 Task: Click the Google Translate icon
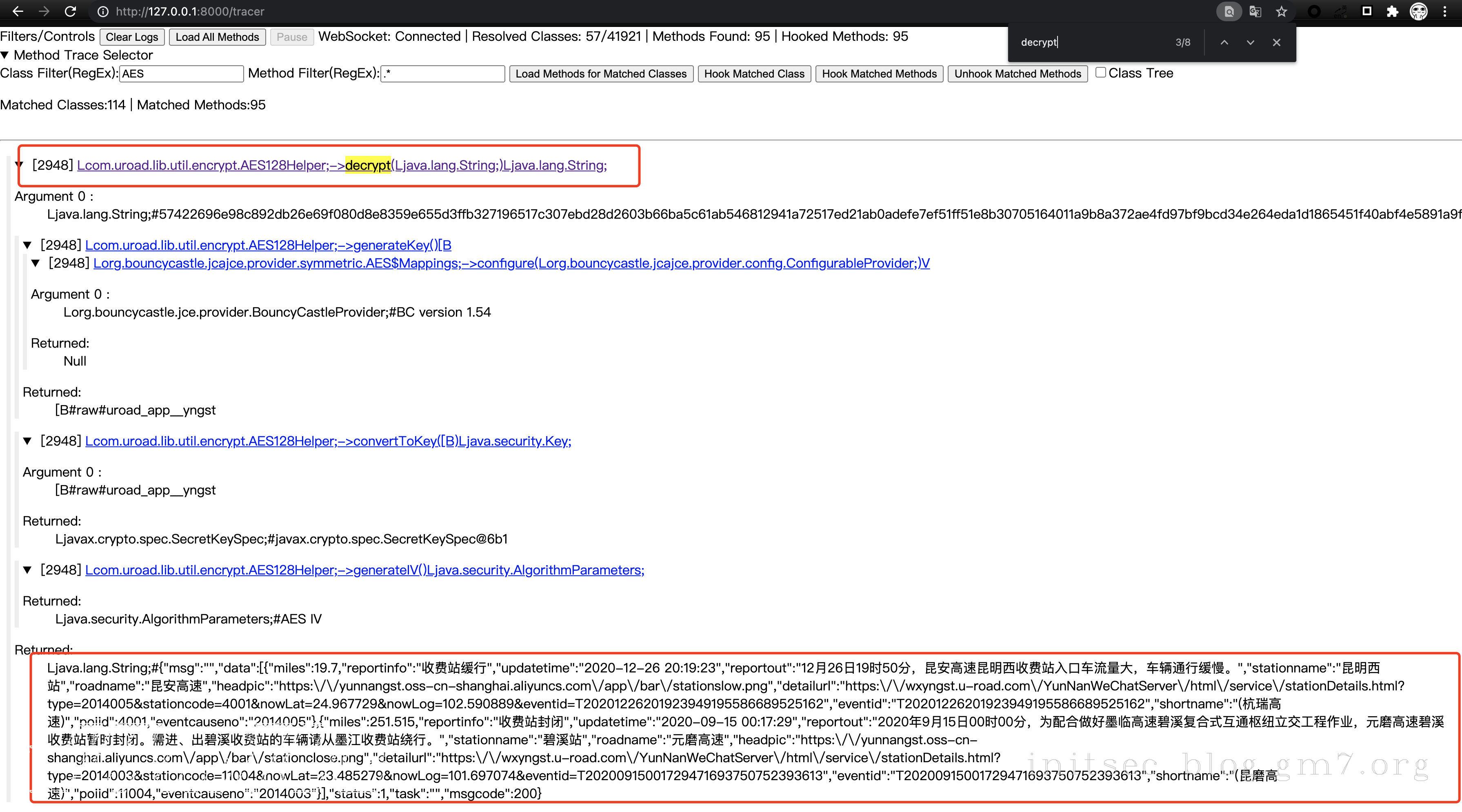[x=1255, y=11]
